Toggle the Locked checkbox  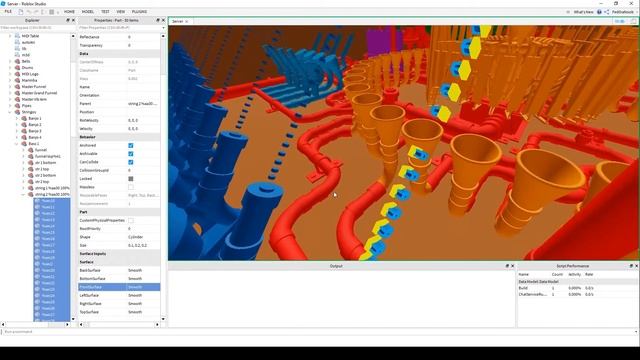(131, 179)
